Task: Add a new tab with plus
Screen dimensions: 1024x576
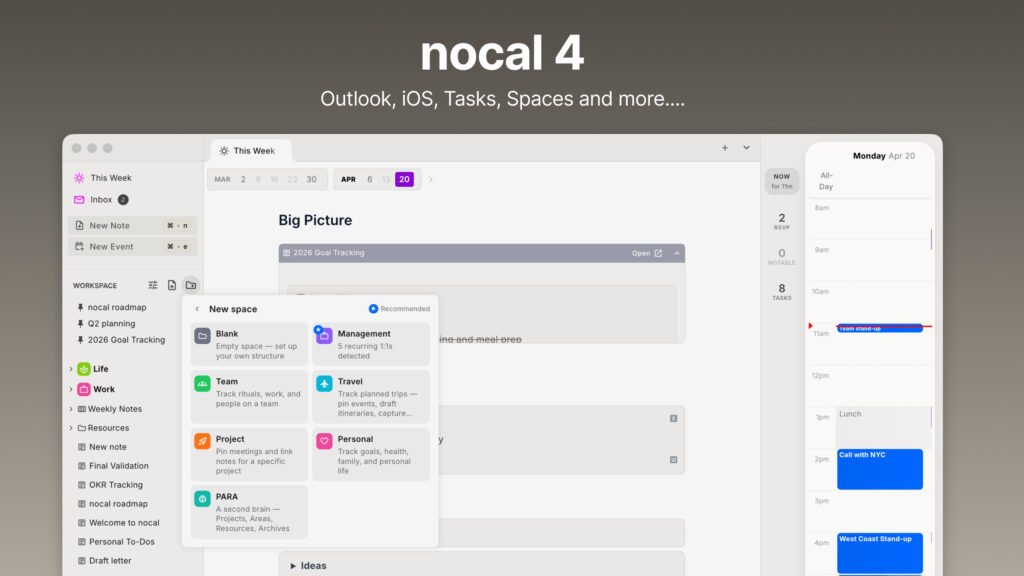Action: [x=725, y=148]
